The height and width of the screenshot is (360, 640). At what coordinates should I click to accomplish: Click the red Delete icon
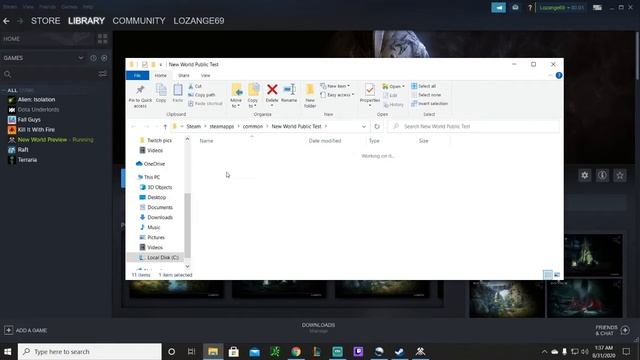(x=272, y=89)
